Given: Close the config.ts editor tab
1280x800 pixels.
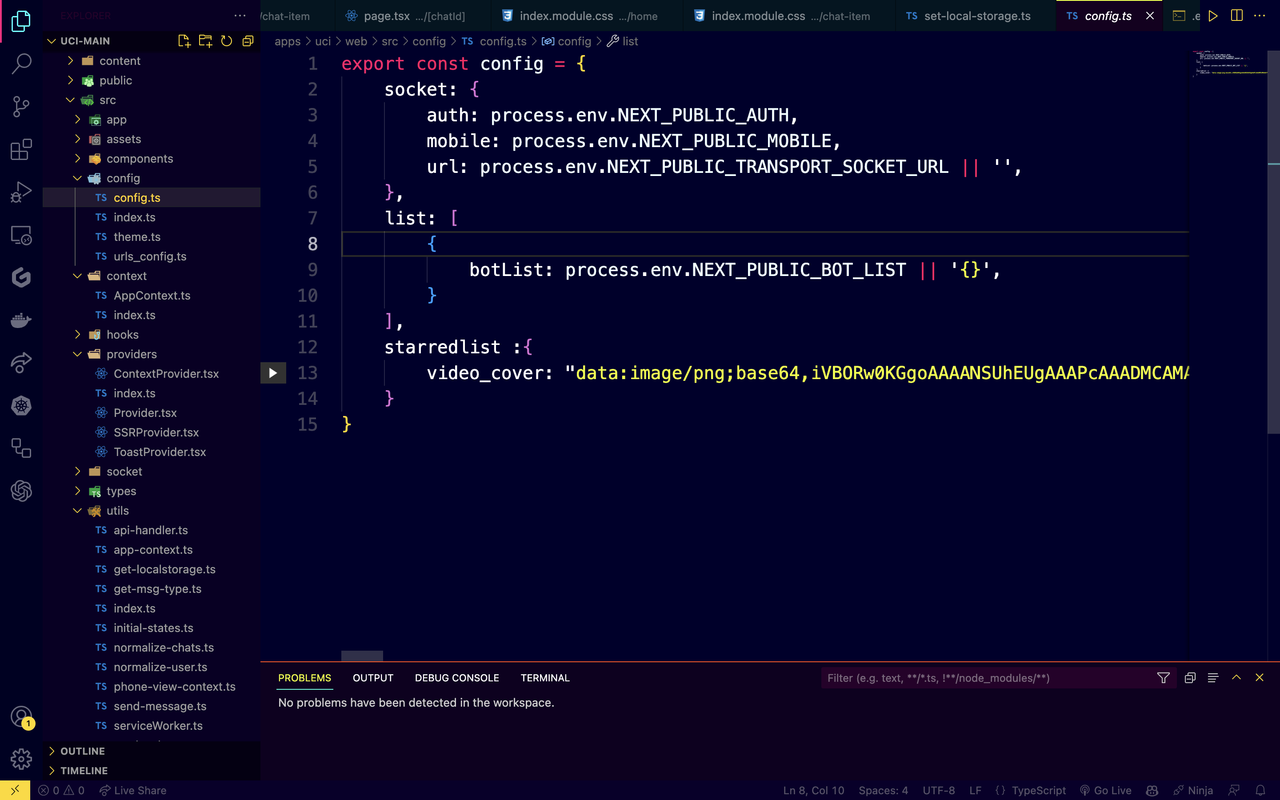Looking at the screenshot, I should [x=1150, y=16].
